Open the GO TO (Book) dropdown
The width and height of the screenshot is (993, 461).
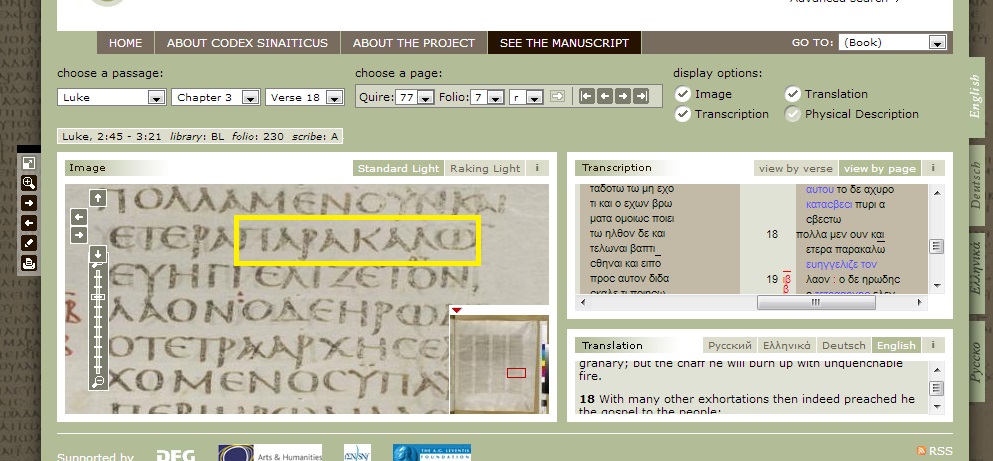click(893, 42)
